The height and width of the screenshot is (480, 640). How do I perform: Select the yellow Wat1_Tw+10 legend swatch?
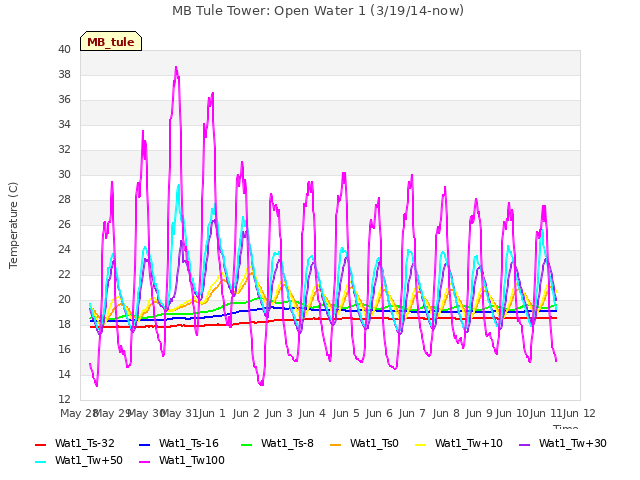click(x=420, y=444)
